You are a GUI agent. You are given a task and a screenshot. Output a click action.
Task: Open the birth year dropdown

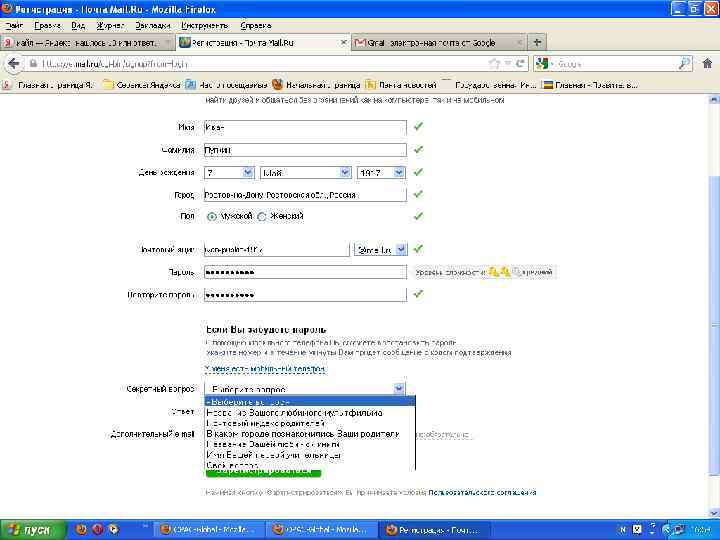click(x=381, y=173)
